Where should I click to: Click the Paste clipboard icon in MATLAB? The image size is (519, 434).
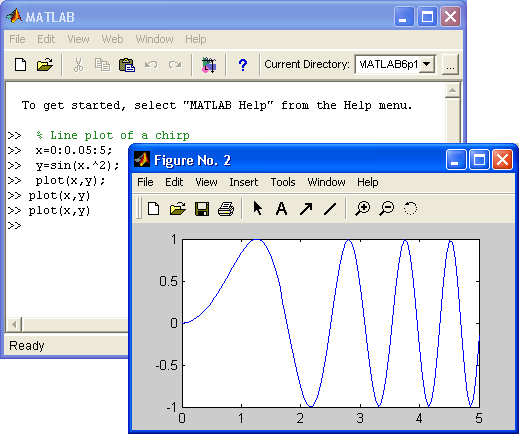click(x=127, y=65)
